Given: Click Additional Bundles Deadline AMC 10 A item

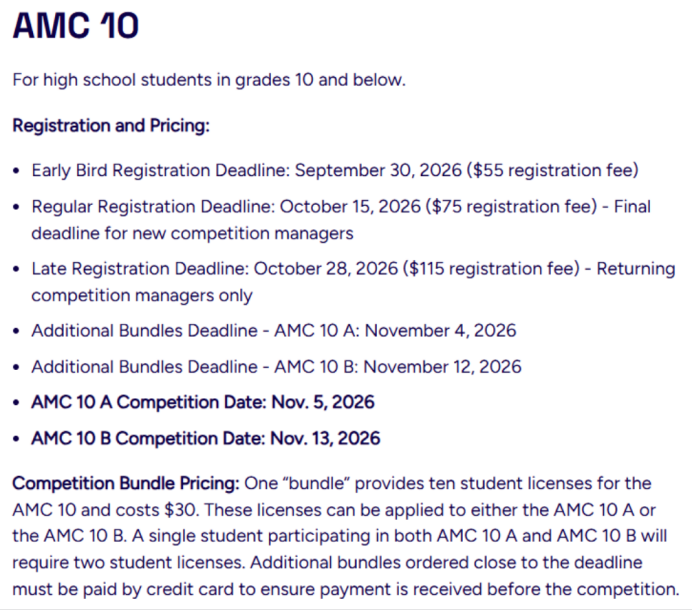Looking at the screenshot, I should pyautogui.click(x=274, y=331).
